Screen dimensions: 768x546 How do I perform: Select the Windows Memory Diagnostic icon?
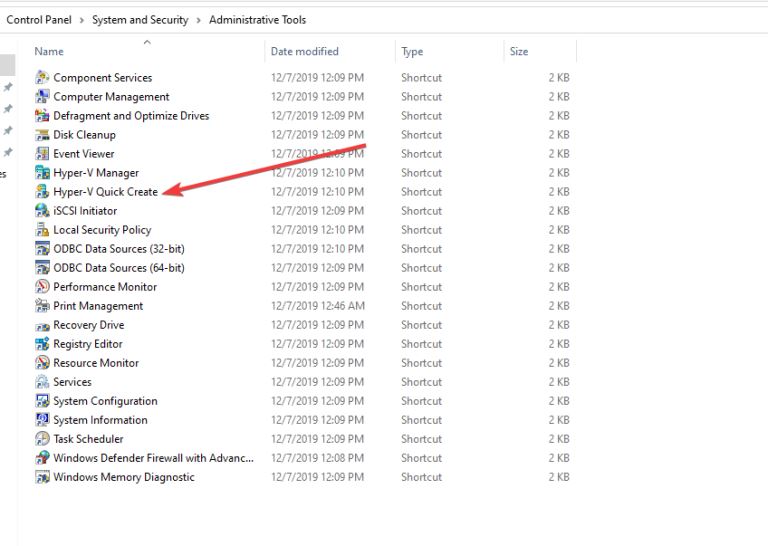coord(43,477)
